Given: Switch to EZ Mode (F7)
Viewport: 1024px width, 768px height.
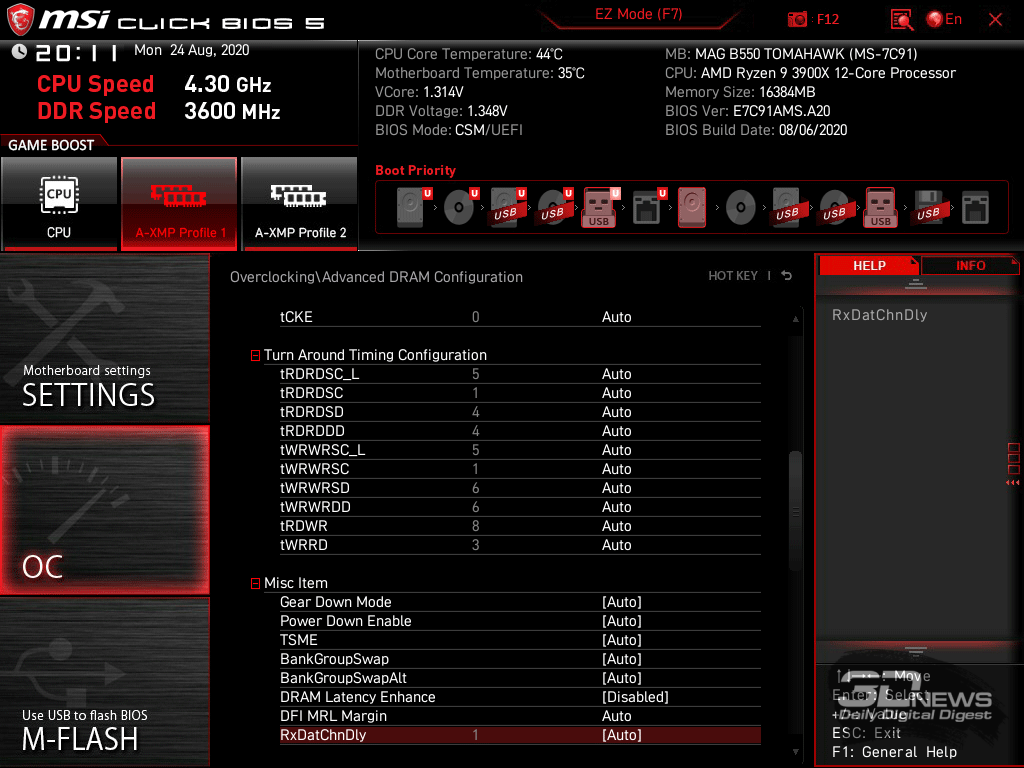Looking at the screenshot, I should point(638,14).
